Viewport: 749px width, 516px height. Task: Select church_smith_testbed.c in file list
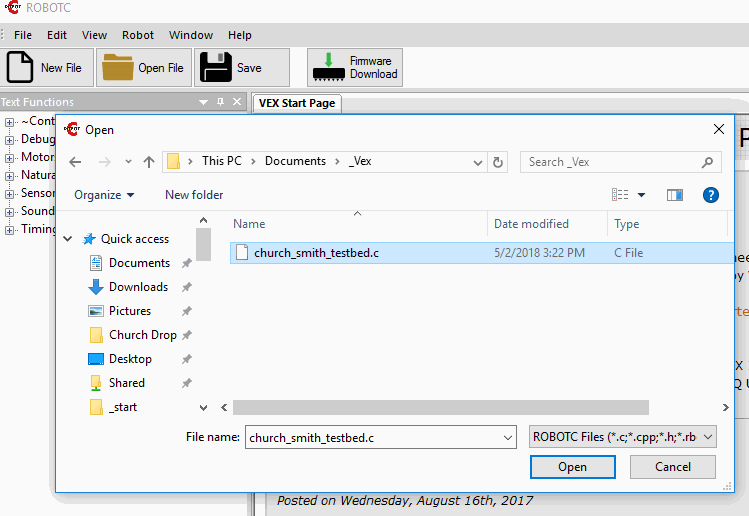[x=316, y=253]
